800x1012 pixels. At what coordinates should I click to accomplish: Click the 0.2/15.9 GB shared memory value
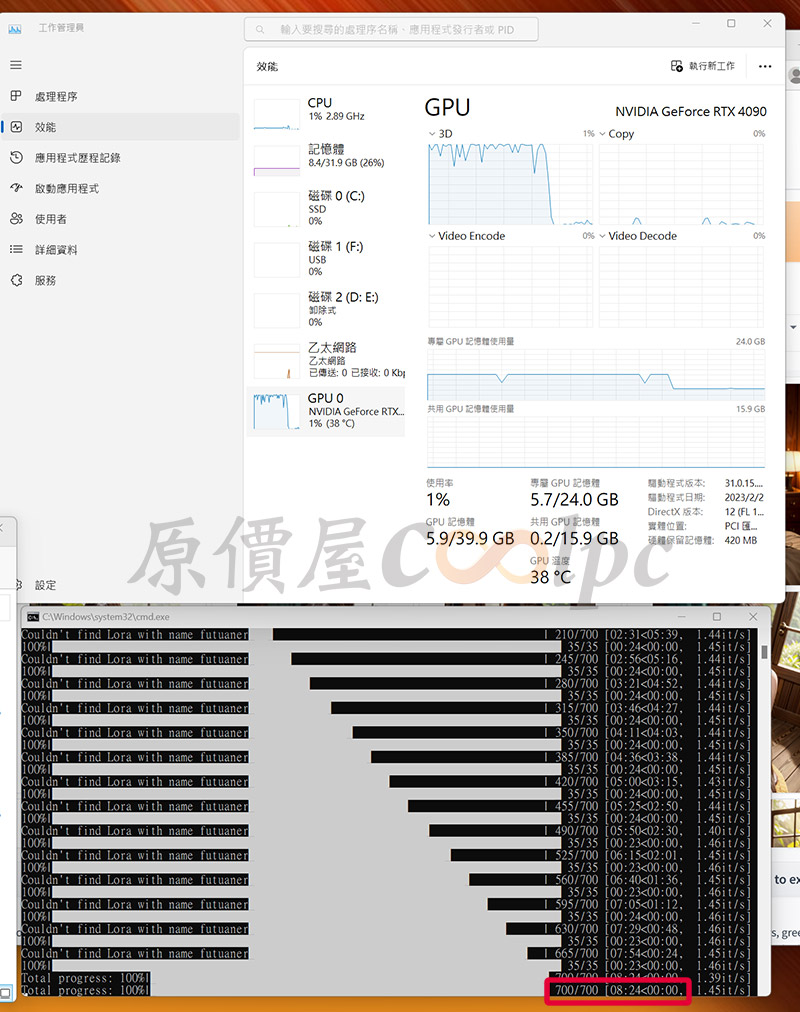coord(574,538)
